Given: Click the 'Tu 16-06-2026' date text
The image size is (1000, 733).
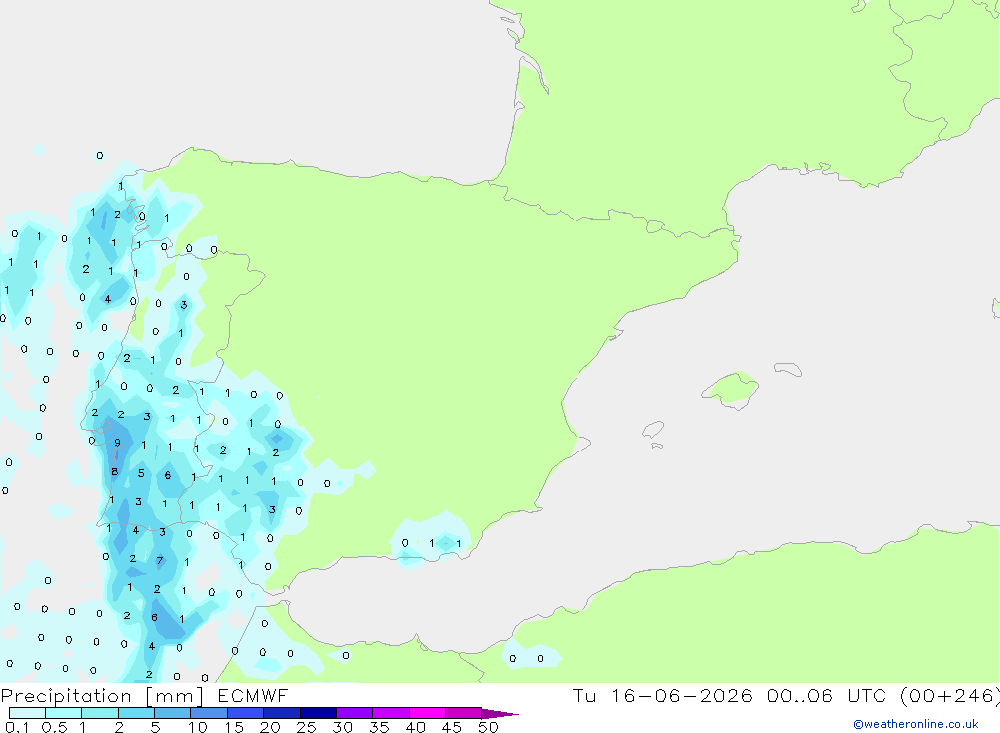Looking at the screenshot, I should pyautogui.click(x=663, y=695).
